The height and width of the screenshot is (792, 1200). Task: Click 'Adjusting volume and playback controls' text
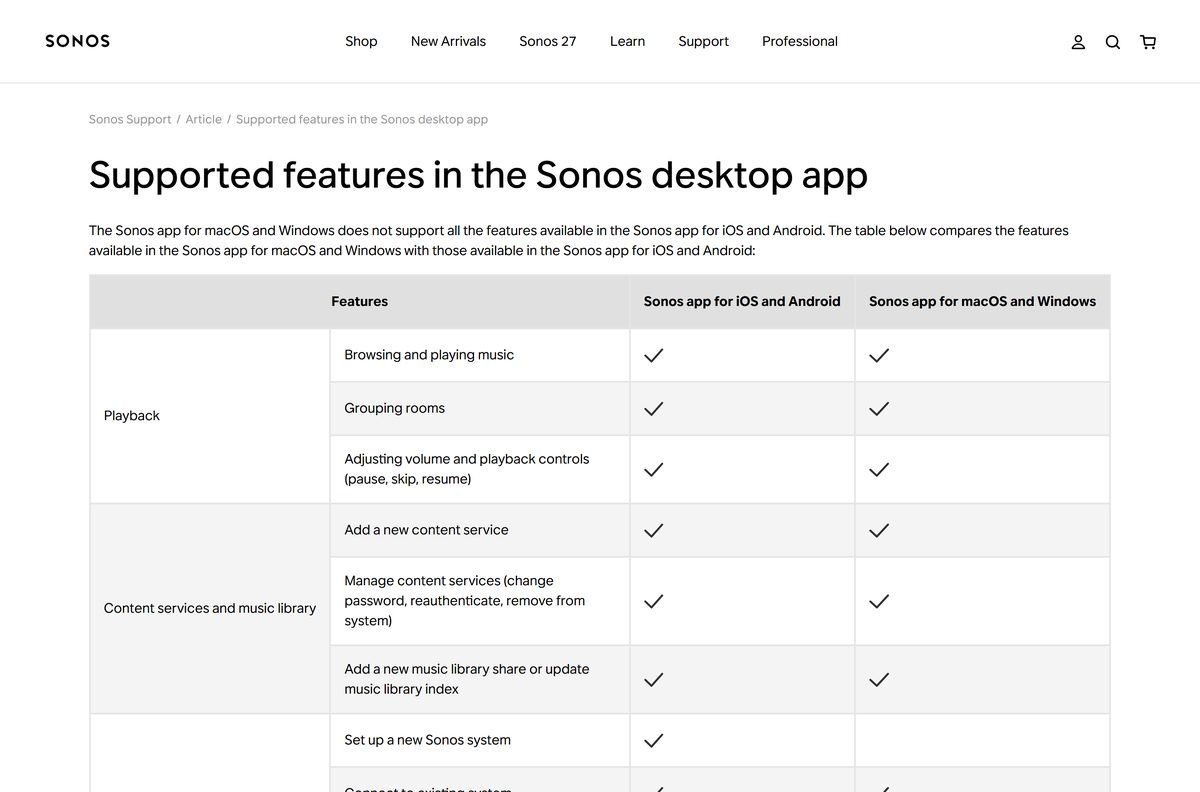(467, 469)
